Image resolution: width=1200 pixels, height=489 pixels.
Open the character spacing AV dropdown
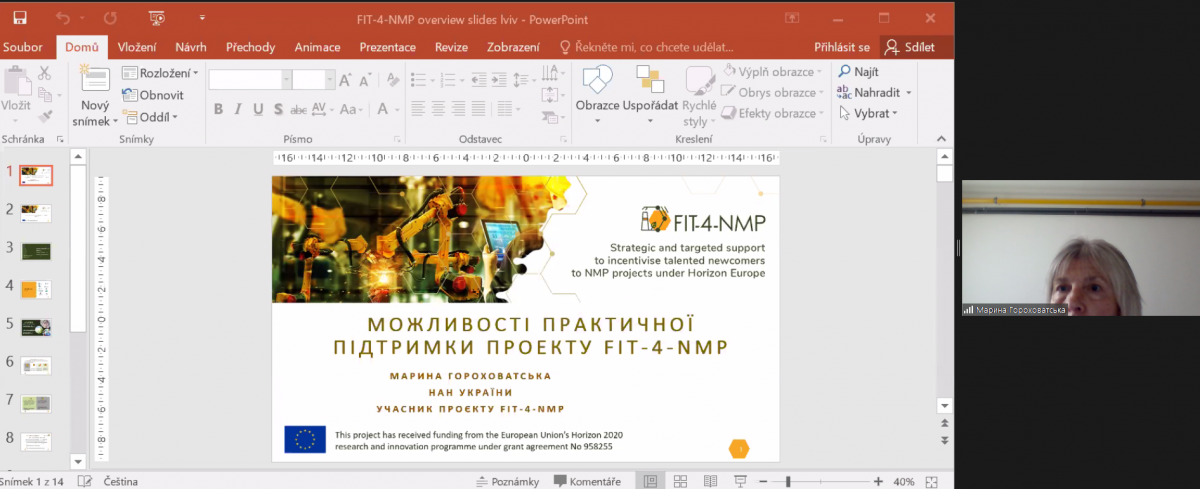[322, 110]
